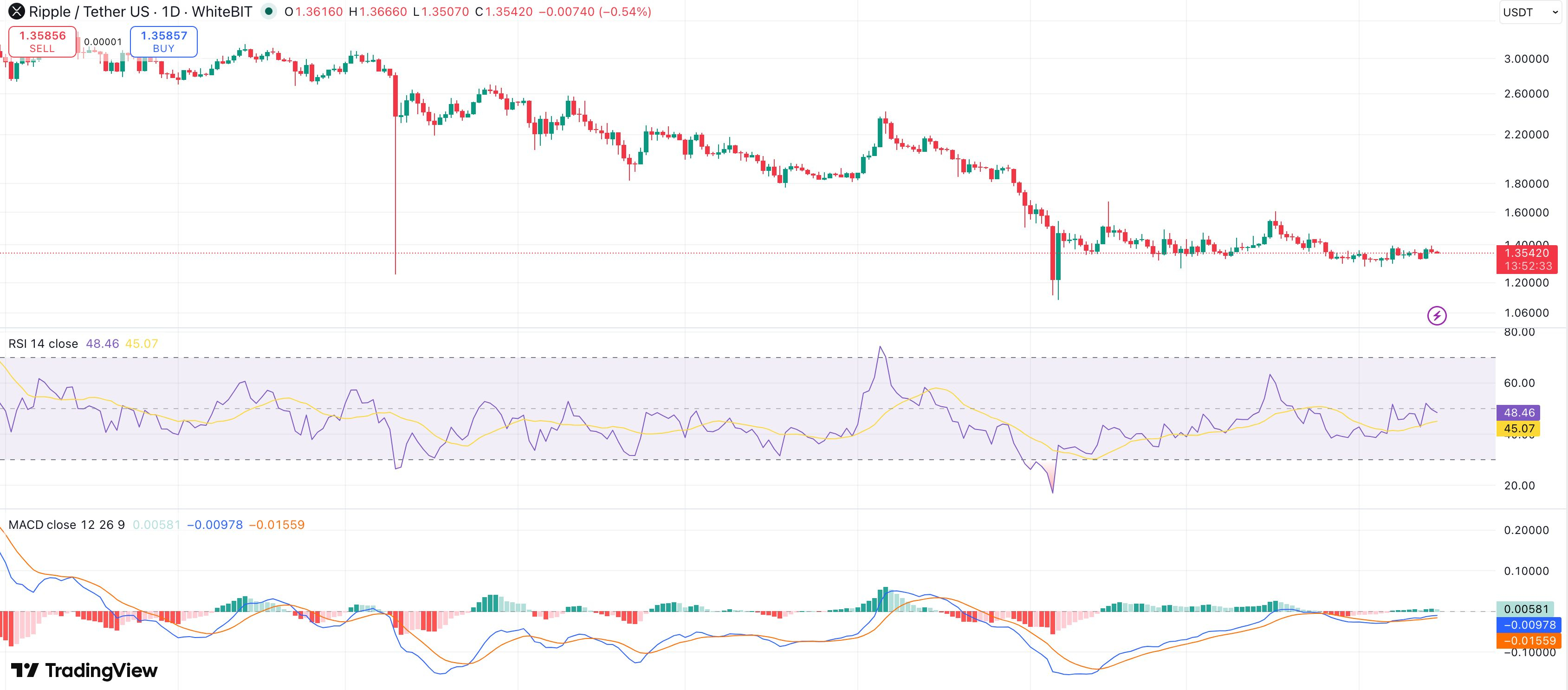Click the 0.00001 spread value
Viewport: 1568px width, 690px height.
pyautogui.click(x=103, y=42)
